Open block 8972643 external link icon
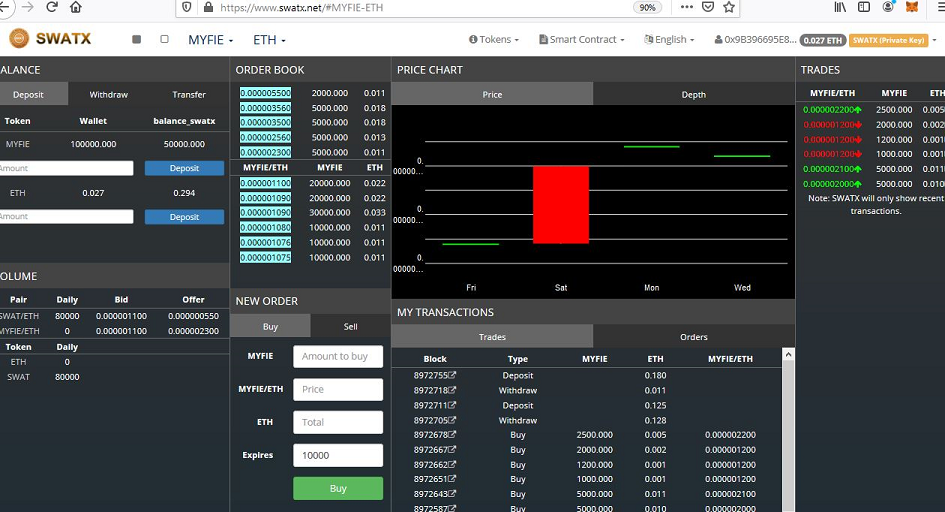Image resolution: width=945 pixels, height=512 pixels. tap(452, 494)
